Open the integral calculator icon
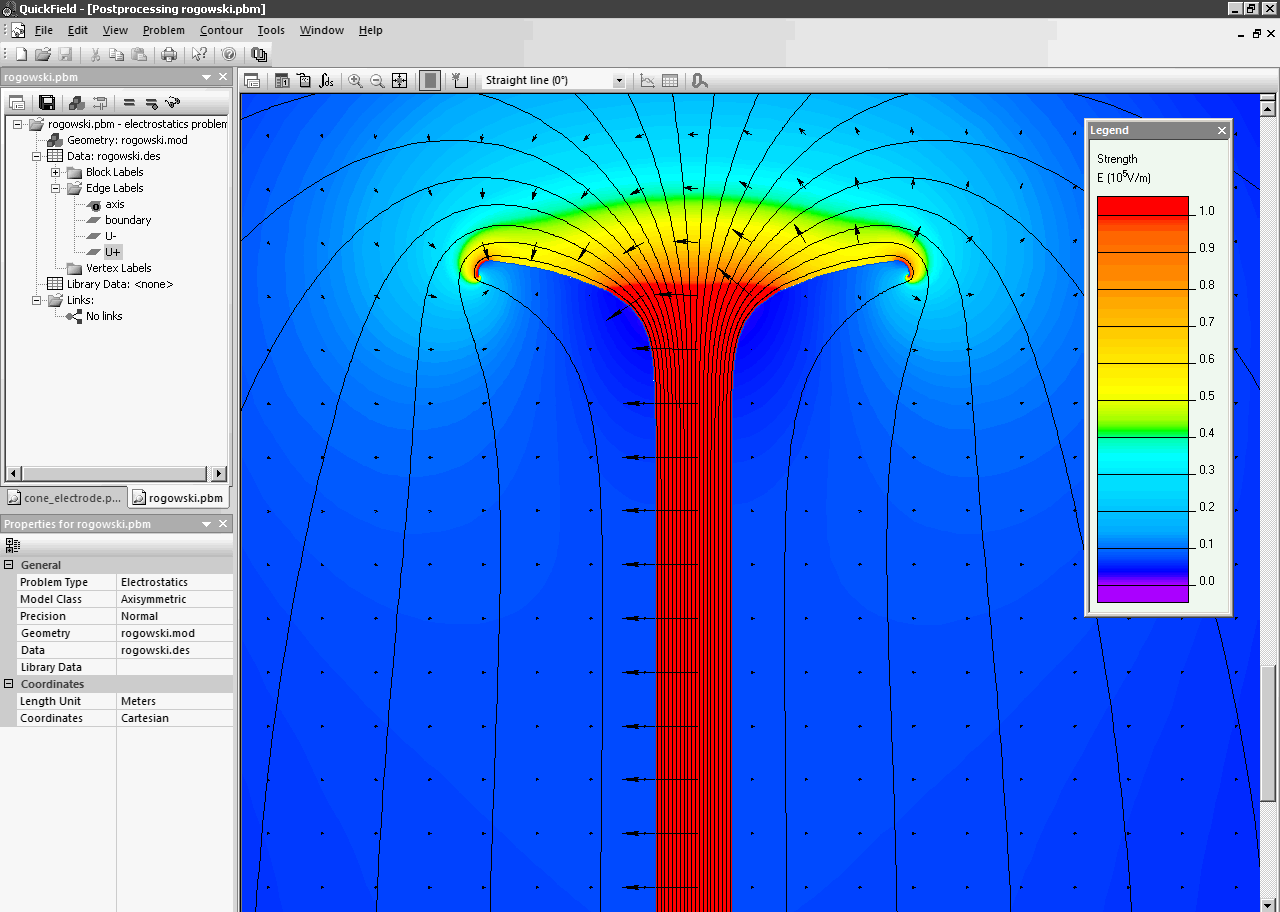The height and width of the screenshot is (912, 1280). tap(327, 81)
